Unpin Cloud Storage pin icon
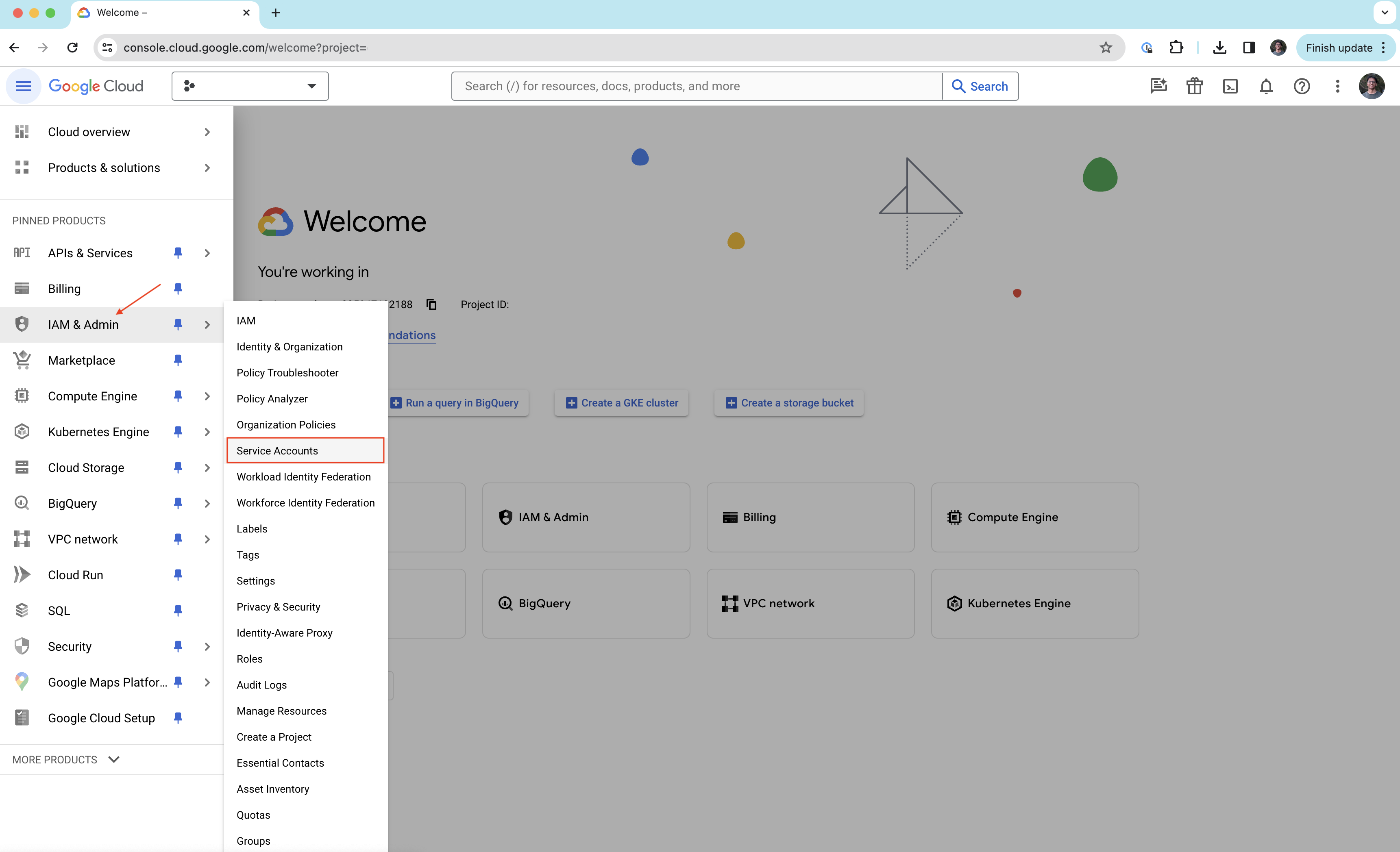The width and height of the screenshot is (1400, 852). [178, 467]
